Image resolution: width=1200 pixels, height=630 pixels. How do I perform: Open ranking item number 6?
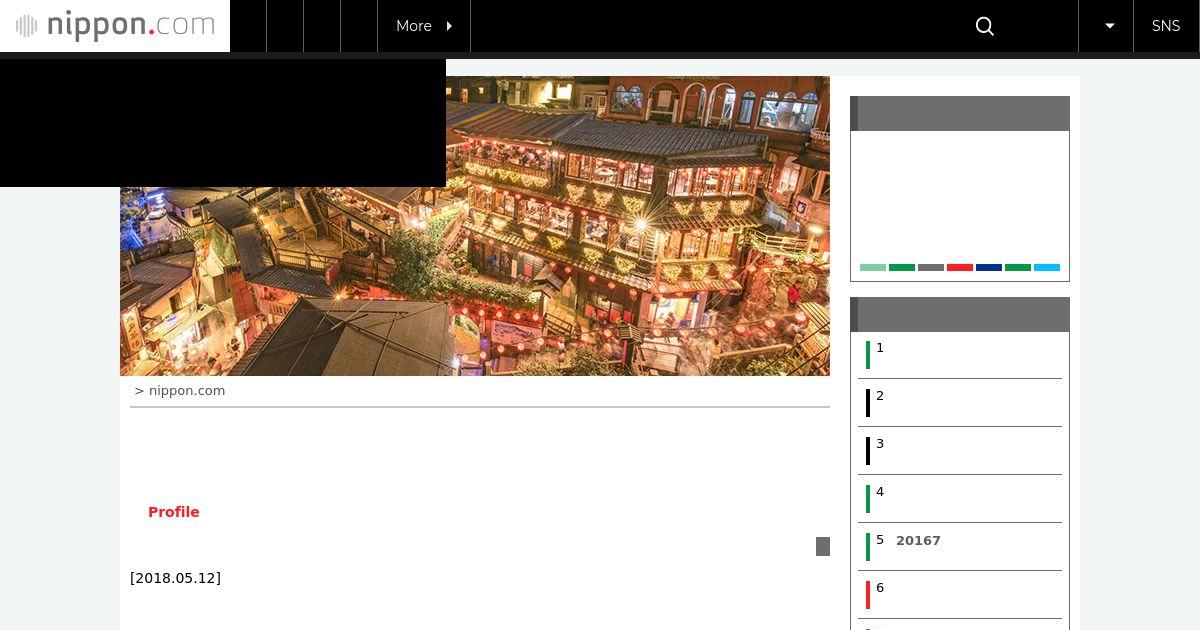960,595
